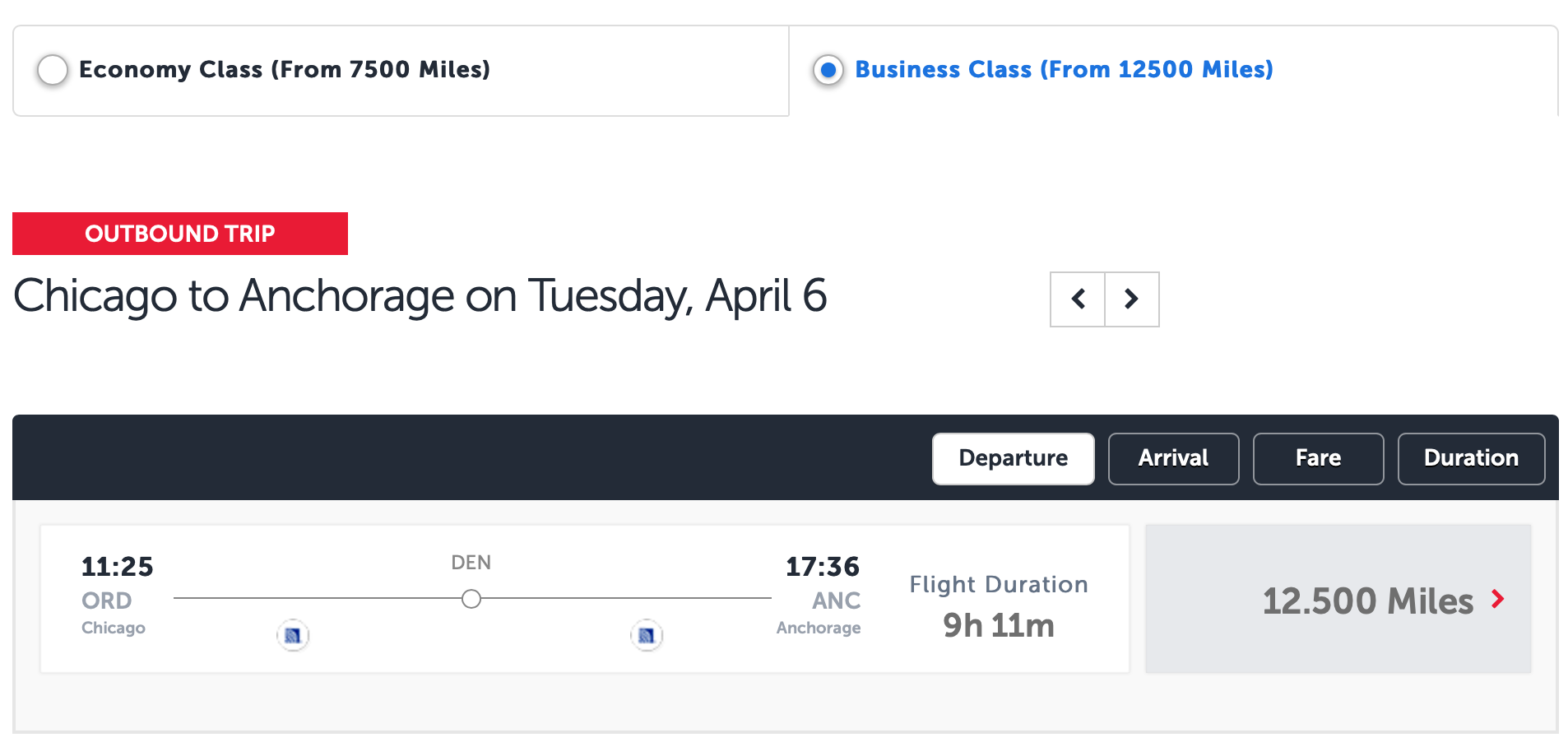Click the 11:25 ORD departure time
This screenshot has width=1568, height=742.
[x=117, y=566]
